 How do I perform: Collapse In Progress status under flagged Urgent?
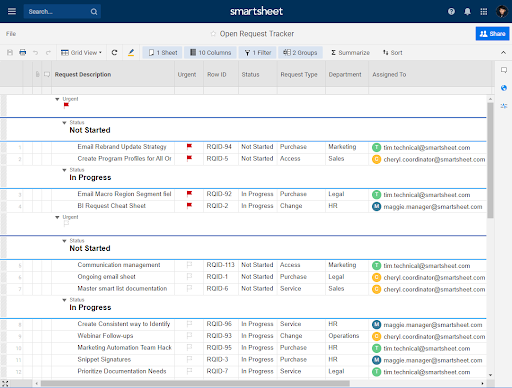[64, 170]
